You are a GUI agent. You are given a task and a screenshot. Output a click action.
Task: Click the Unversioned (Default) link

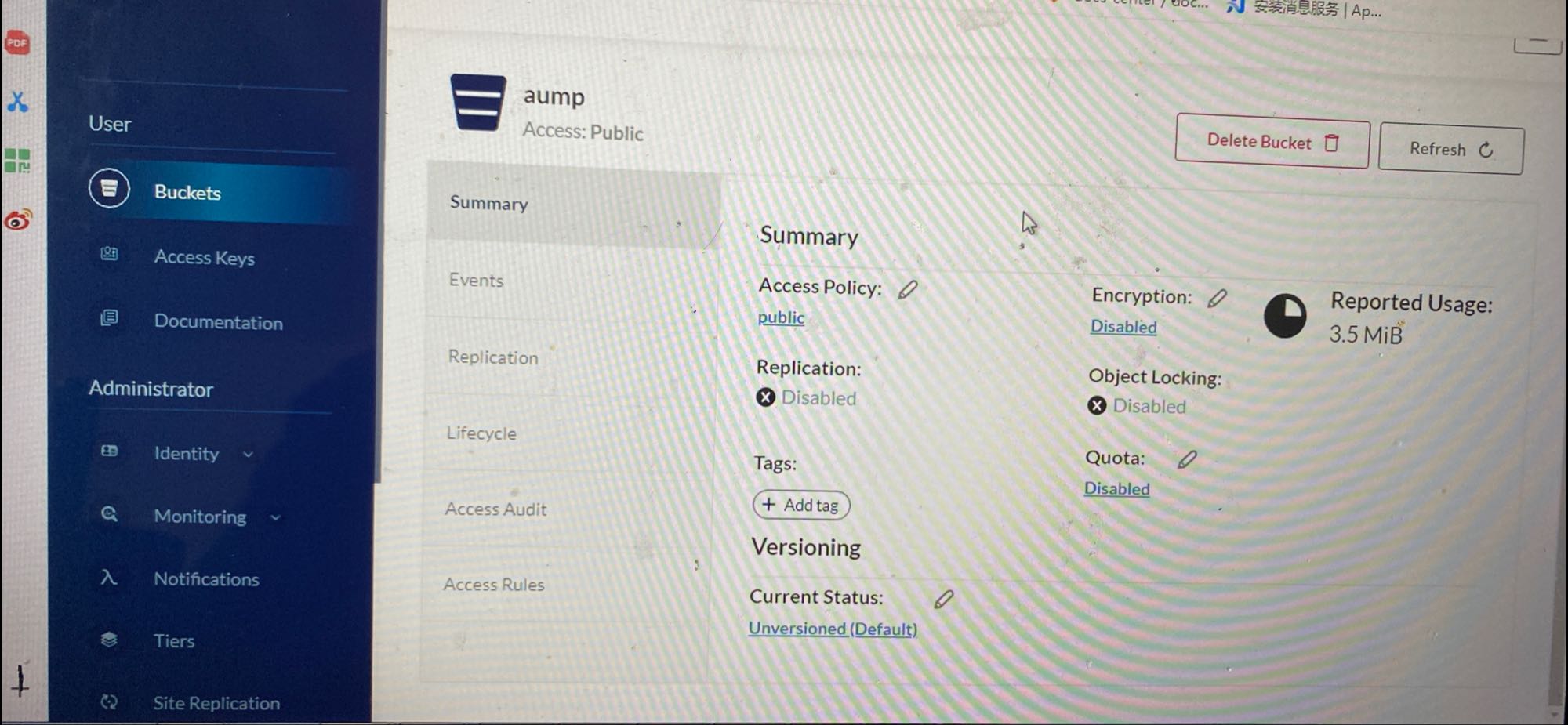point(833,629)
